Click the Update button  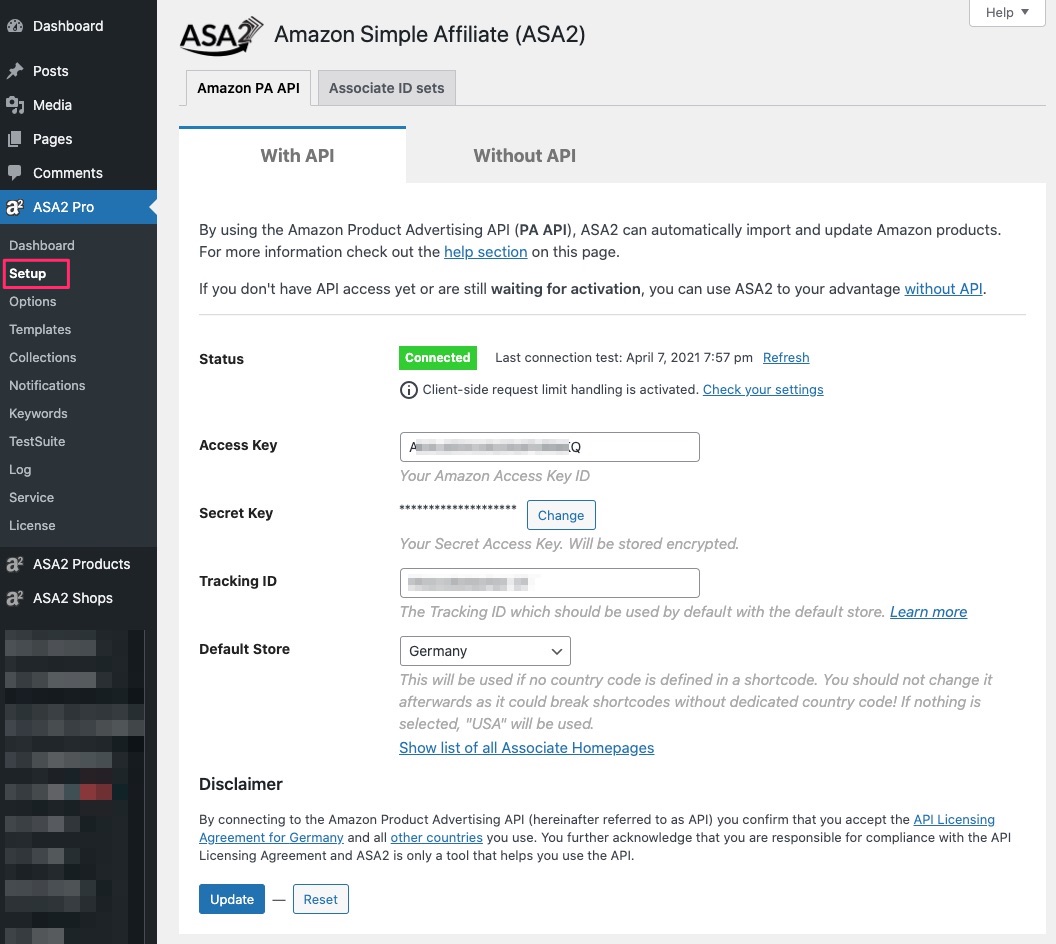231,899
